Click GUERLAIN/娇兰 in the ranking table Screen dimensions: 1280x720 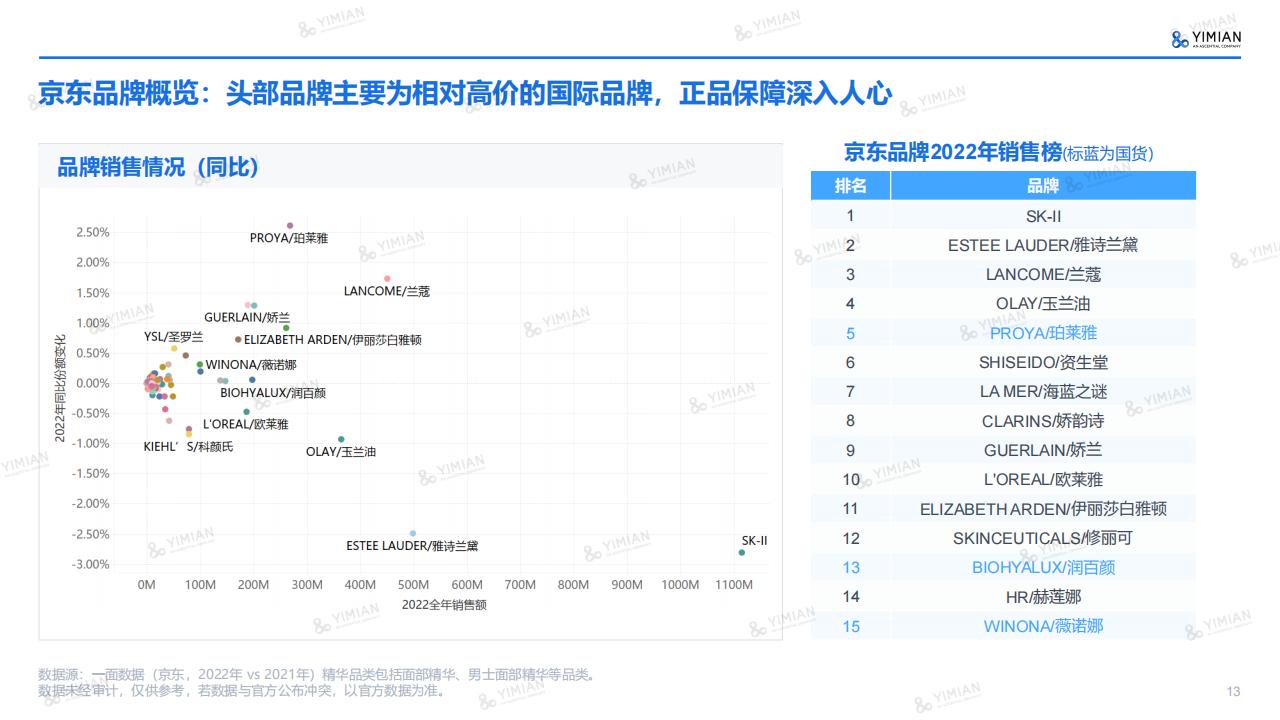(1043, 450)
